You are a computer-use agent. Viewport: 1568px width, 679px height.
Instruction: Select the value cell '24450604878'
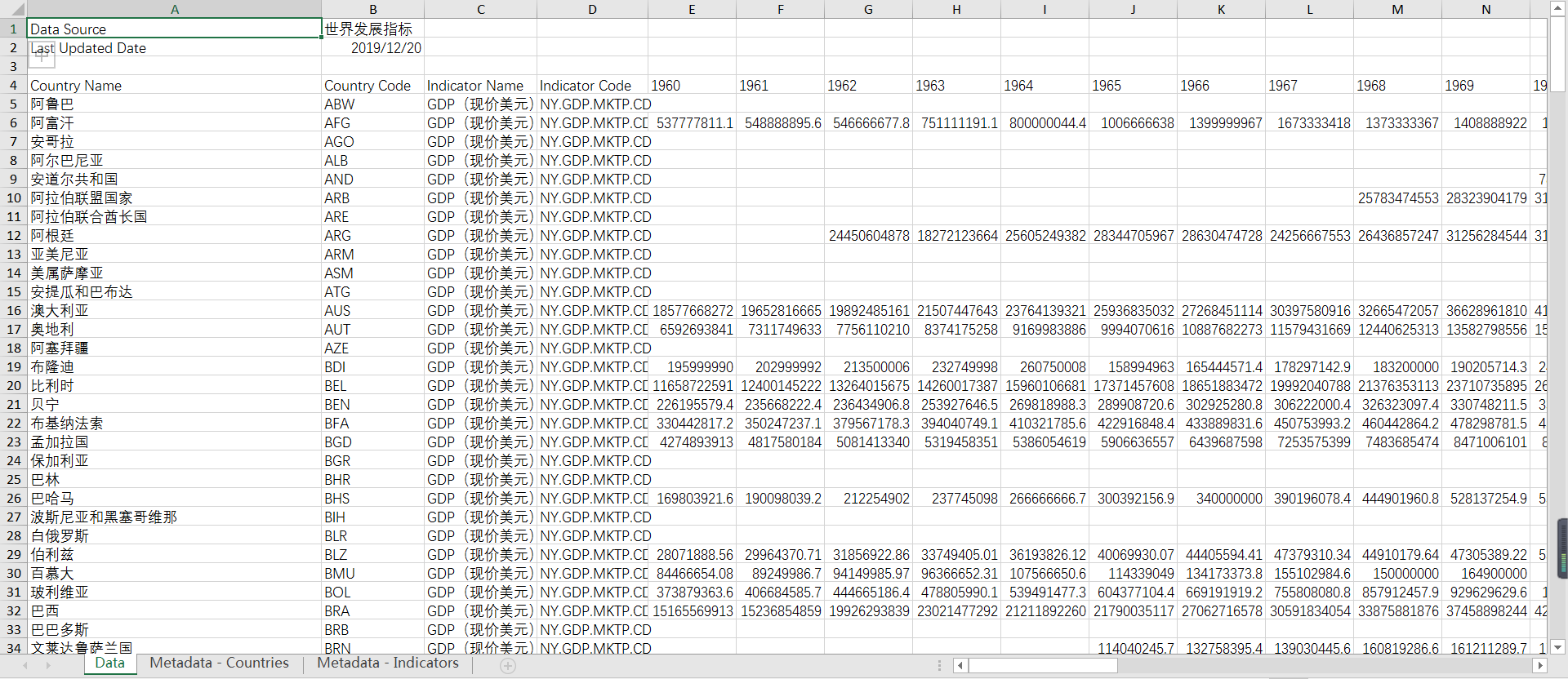(869, 236)
